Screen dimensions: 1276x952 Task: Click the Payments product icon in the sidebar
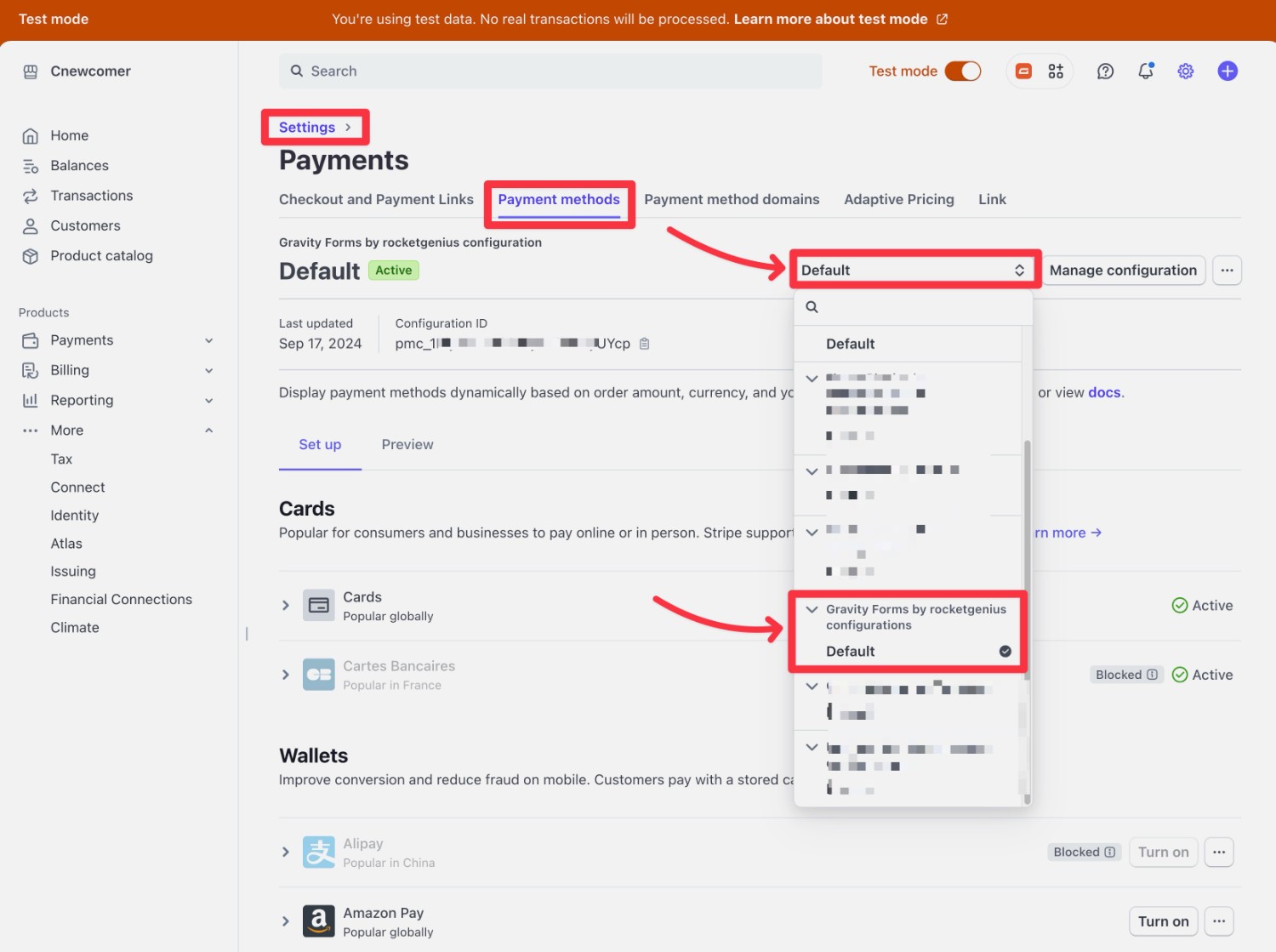pyautogui.click(x=31, y=340)
